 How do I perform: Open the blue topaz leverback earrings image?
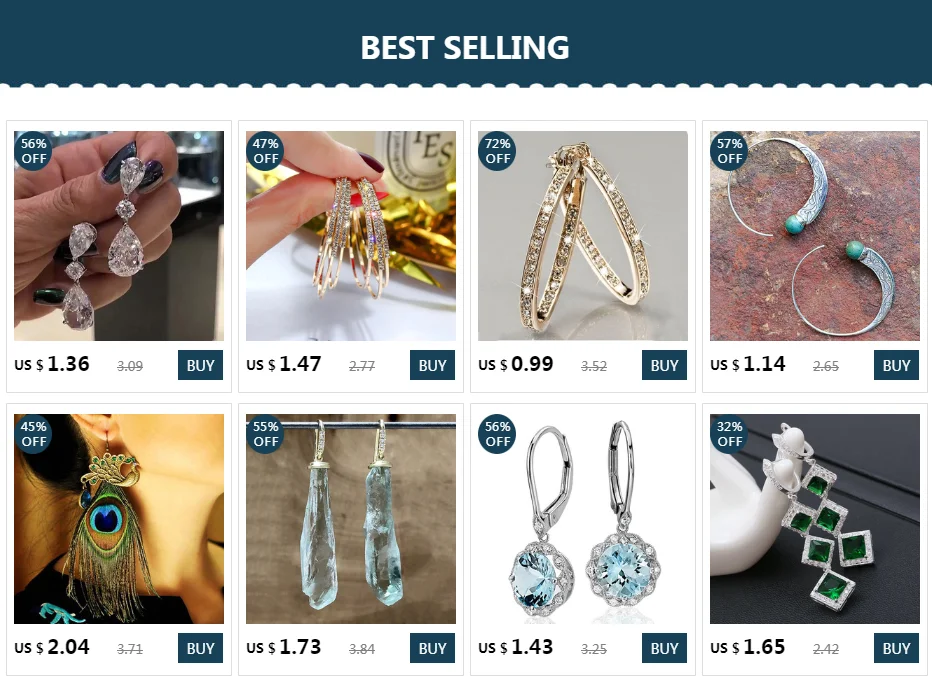[x=582, y=519]
